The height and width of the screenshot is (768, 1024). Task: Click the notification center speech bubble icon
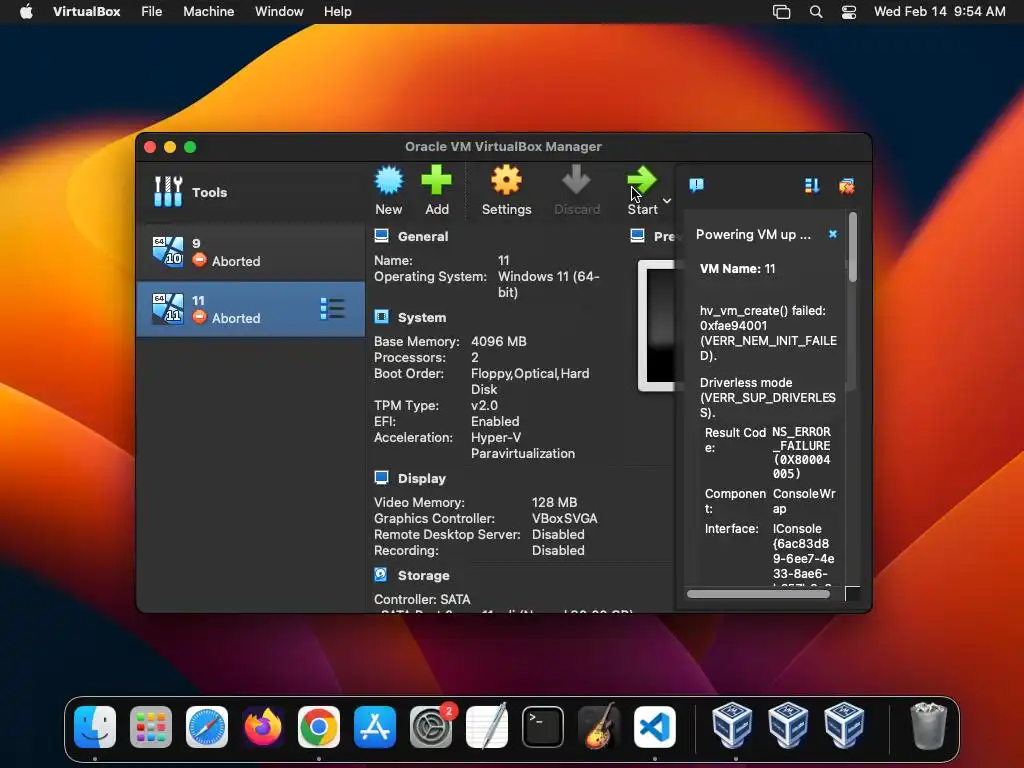[696, 185]
